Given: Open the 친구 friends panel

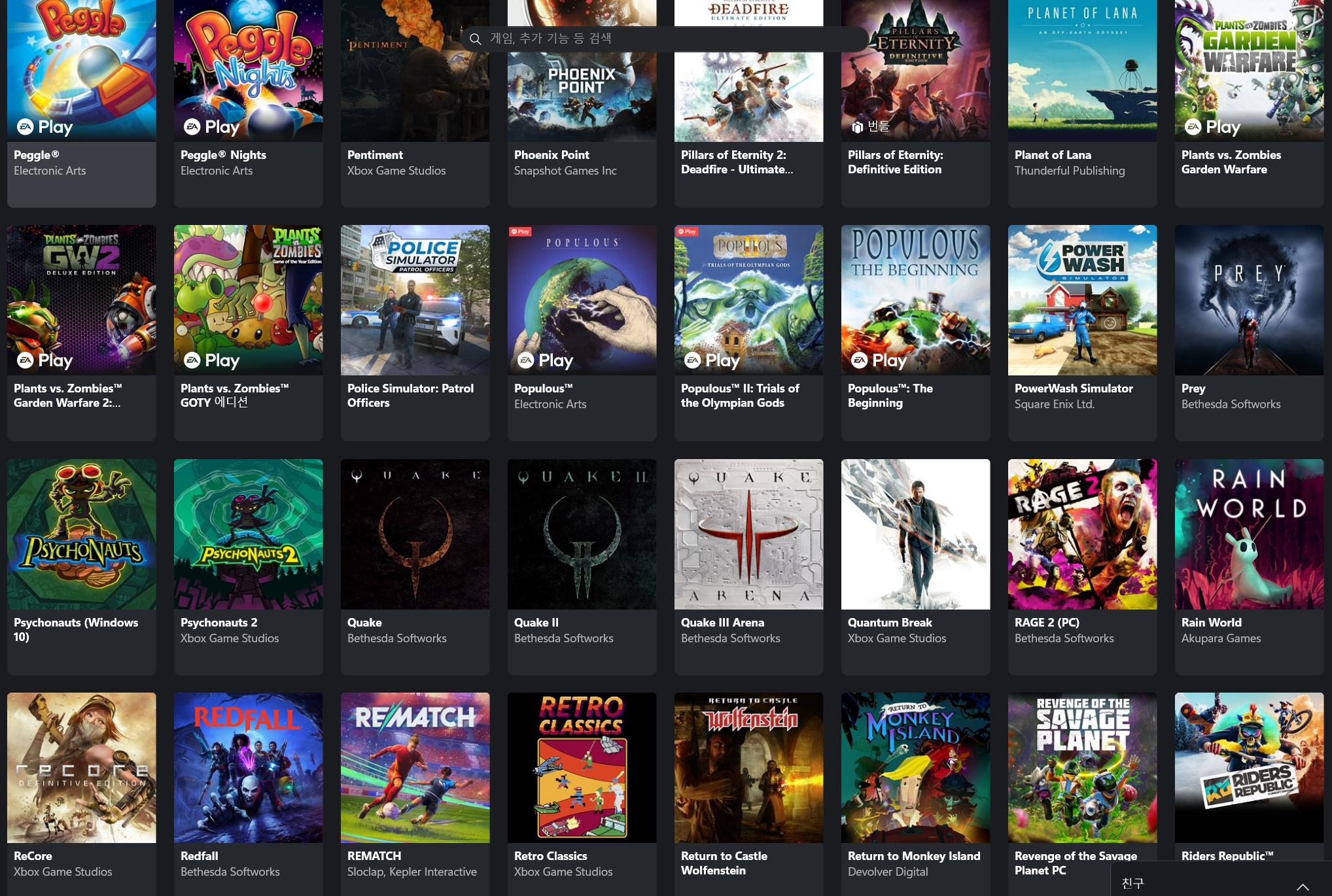Looking at the screenshot, I should 1134,883.
